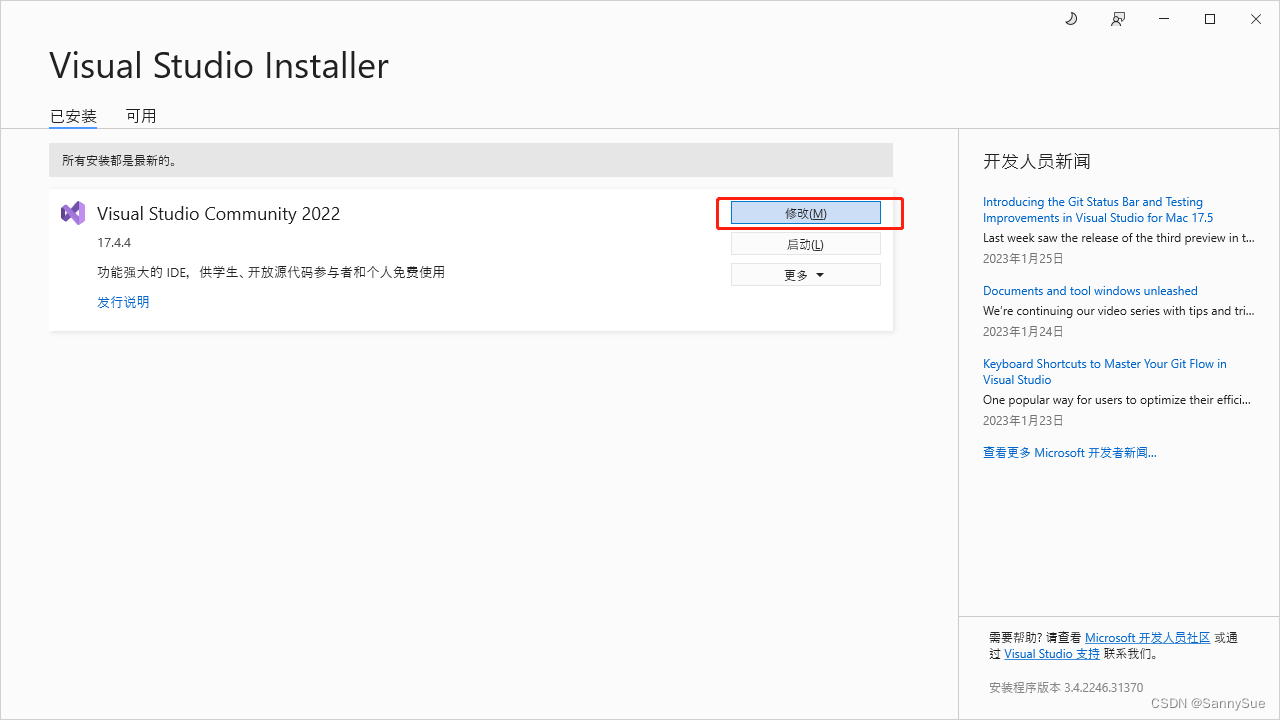Switch to the 已安装 tab
Image resolution: width=1280 pixels, height=720 pixels.
73,116
